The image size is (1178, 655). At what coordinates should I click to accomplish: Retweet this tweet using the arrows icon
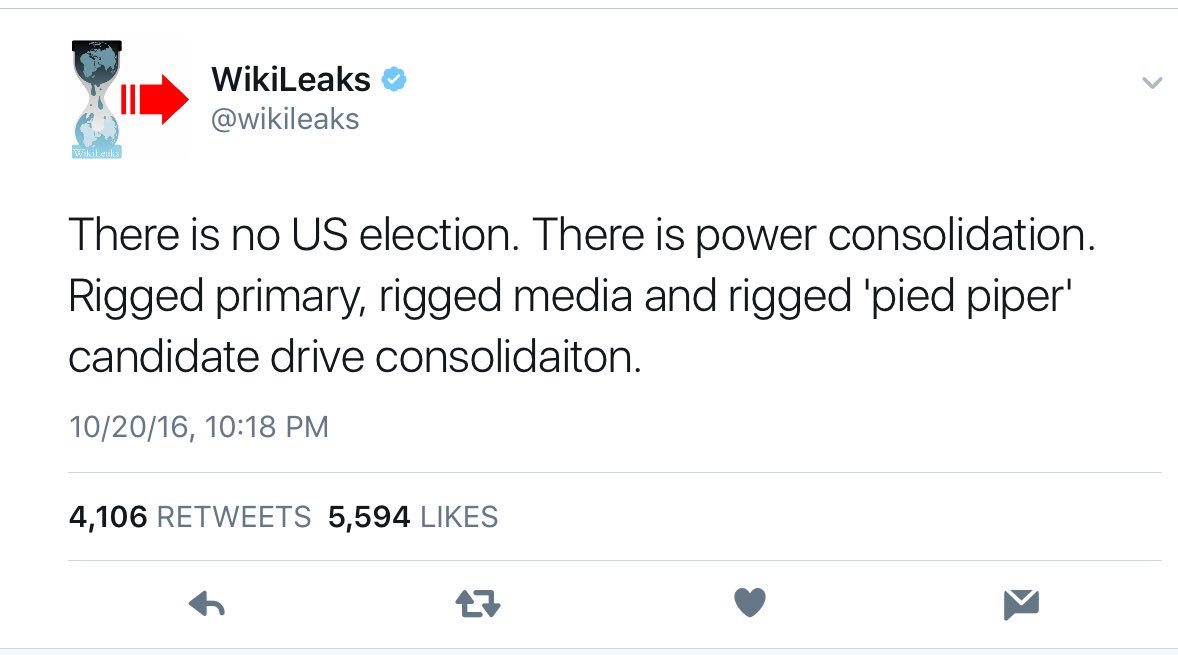coord(478,604)
